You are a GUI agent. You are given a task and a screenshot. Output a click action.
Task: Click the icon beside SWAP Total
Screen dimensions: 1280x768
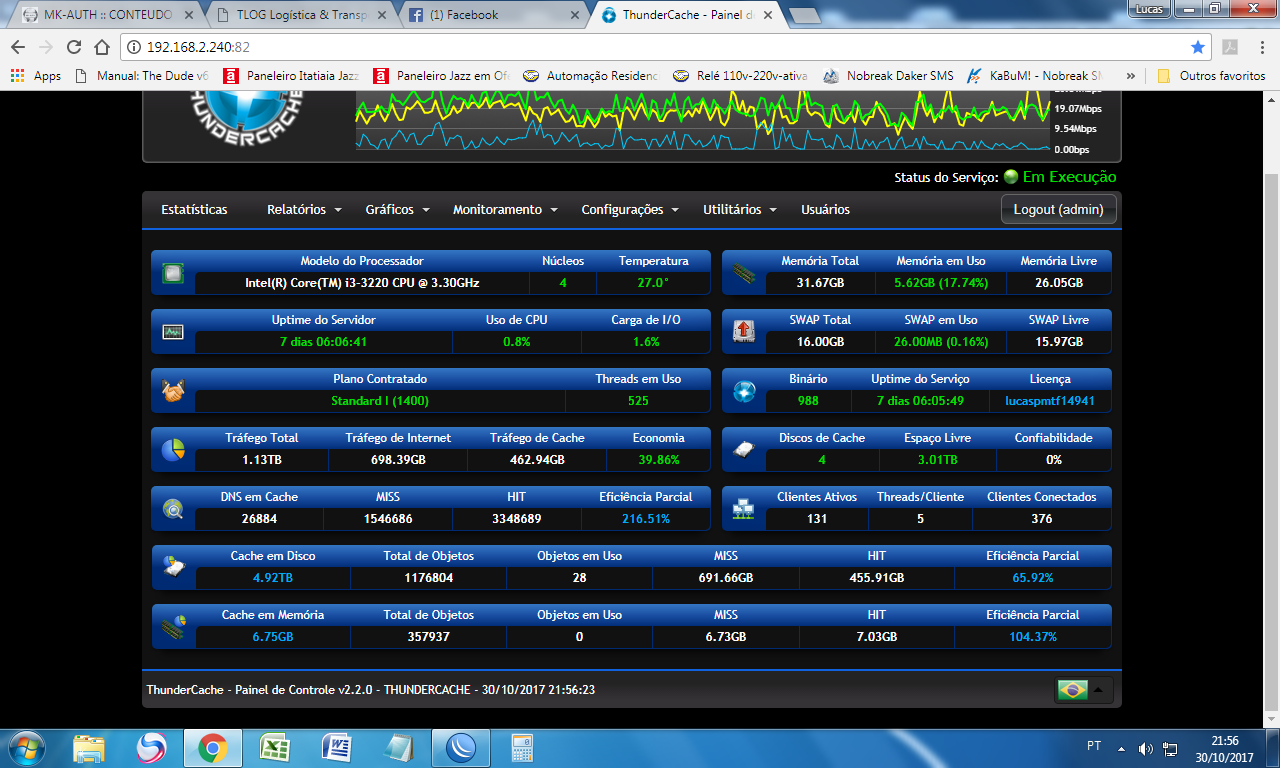coord(744,332)
